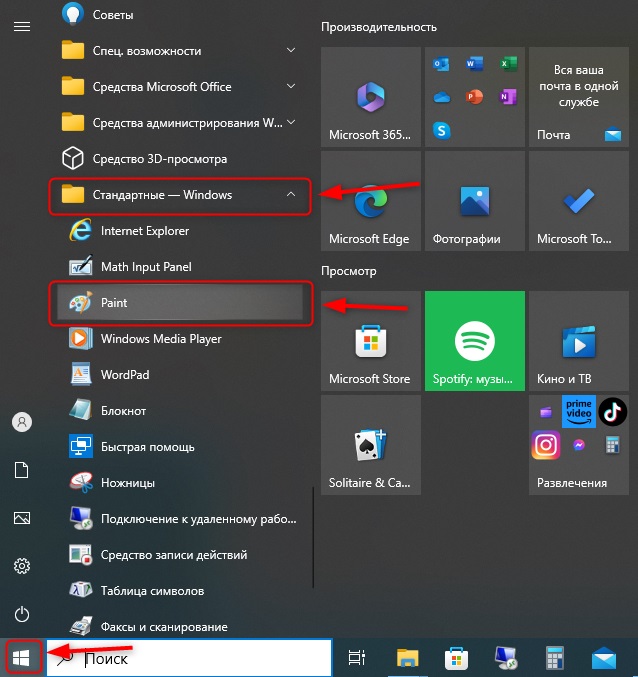Open Calculator on taskbar
The height and width of the screenshot is (677, 638).
555,658
